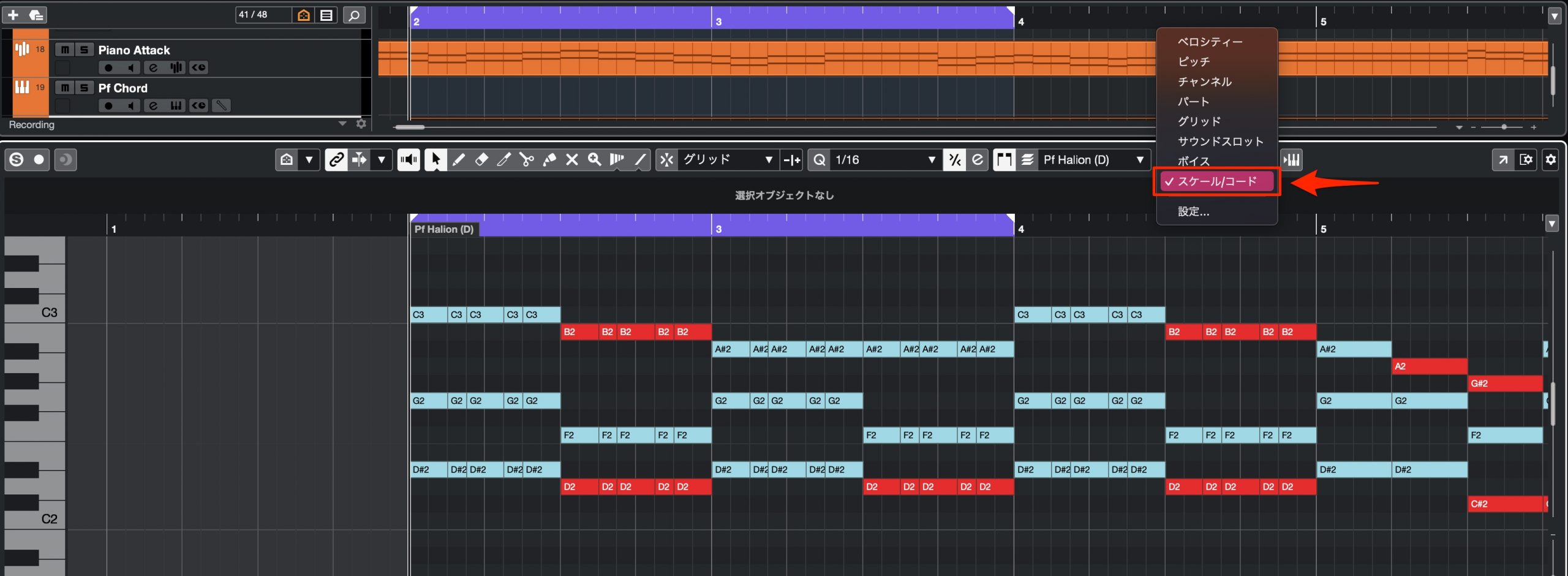Adjust the horizontal zoom slider in project
The image size is (1568, 576).
click(x=1504, y=127)
